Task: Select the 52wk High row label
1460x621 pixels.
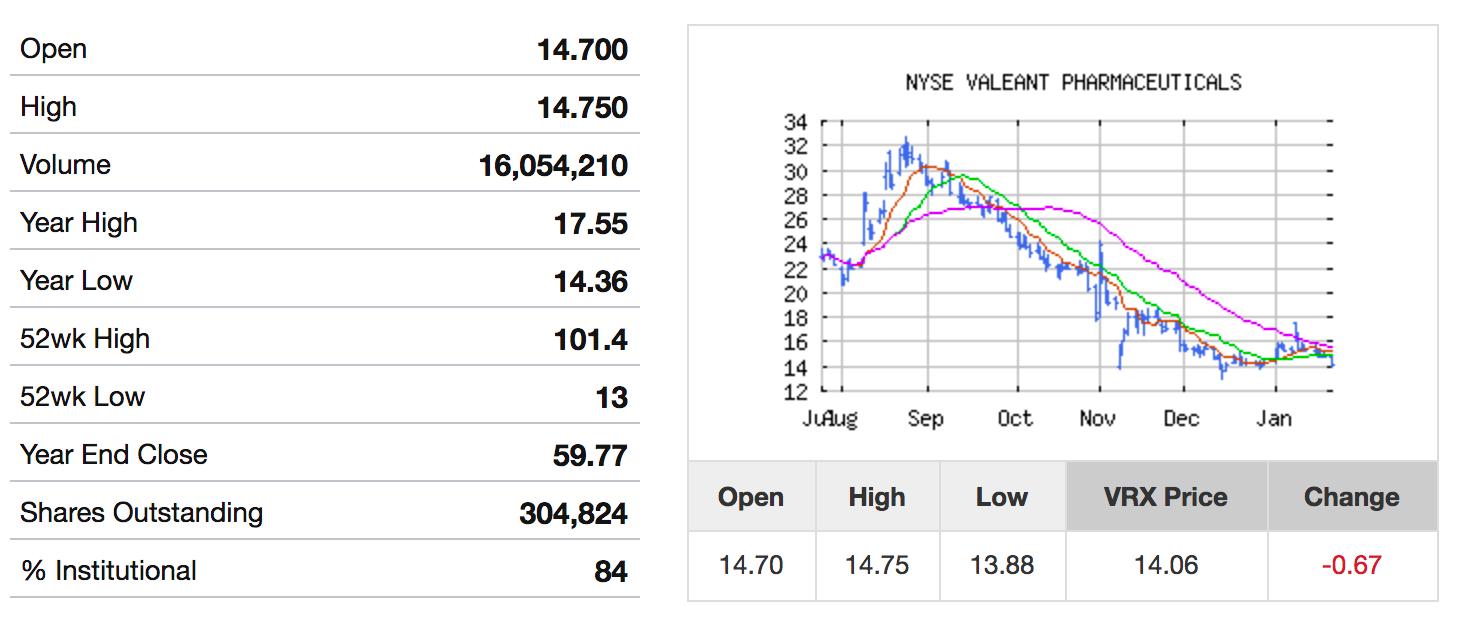Action: (85, 339)
